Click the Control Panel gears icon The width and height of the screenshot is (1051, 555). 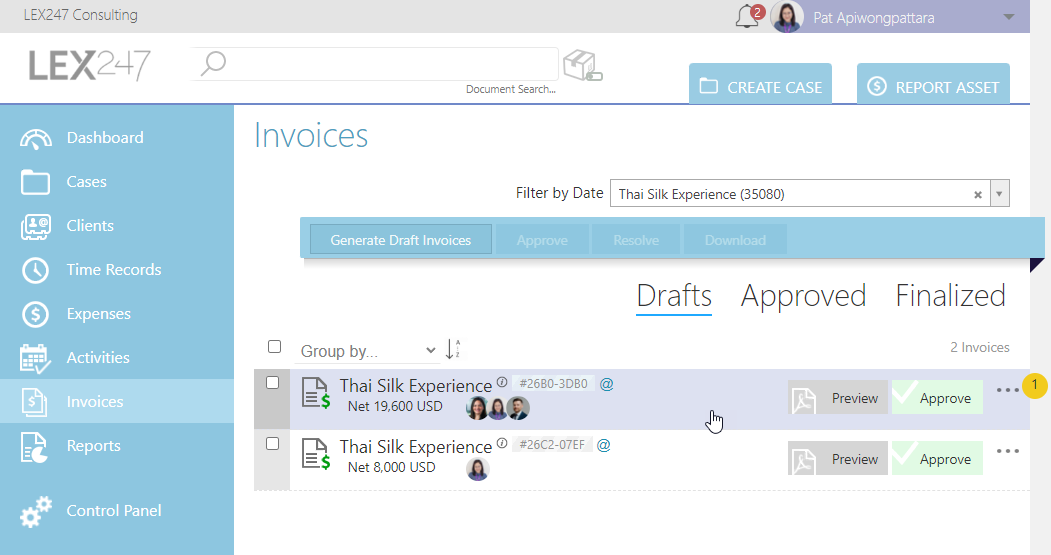coord(36,511)
